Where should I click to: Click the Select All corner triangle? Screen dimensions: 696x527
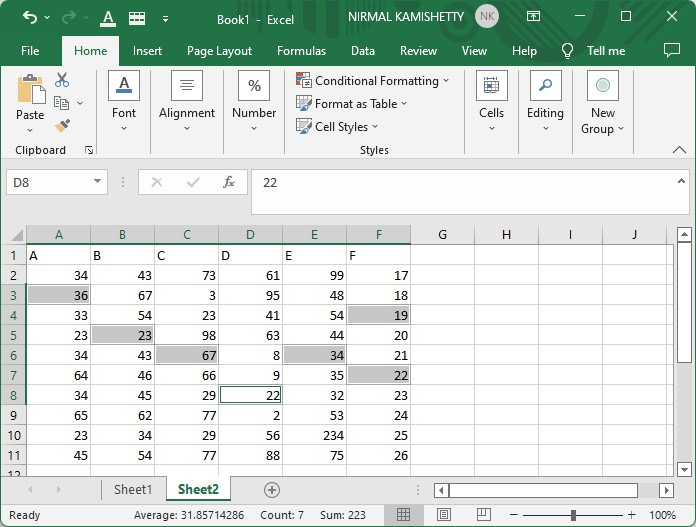pos(16,235)
